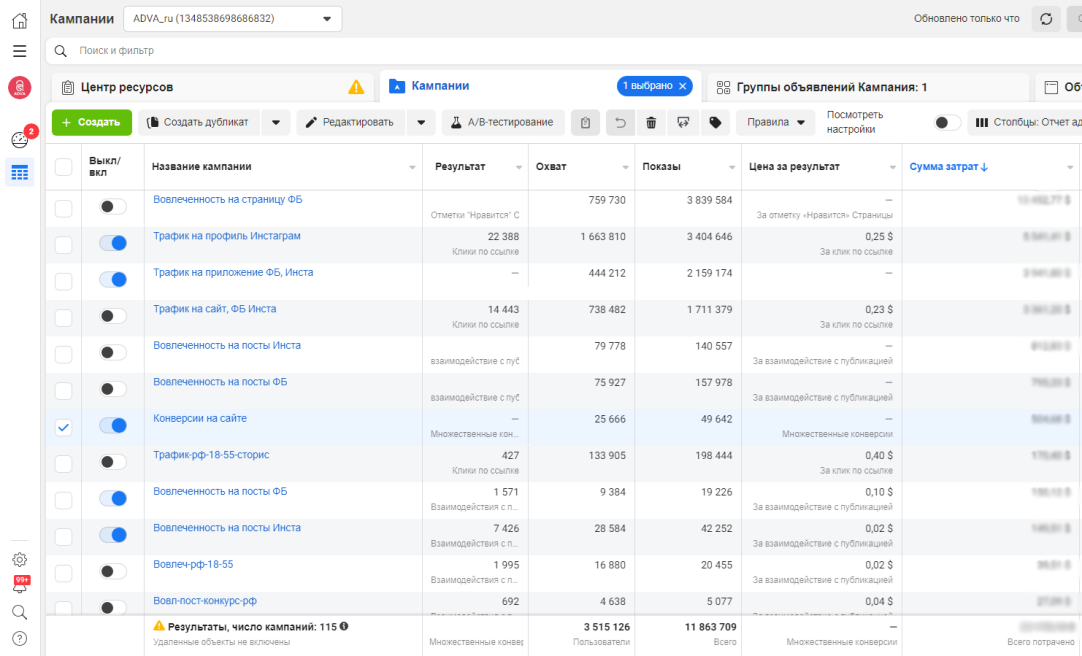
Task: Open settings gear in left sidebar
Action: (19, 559)
